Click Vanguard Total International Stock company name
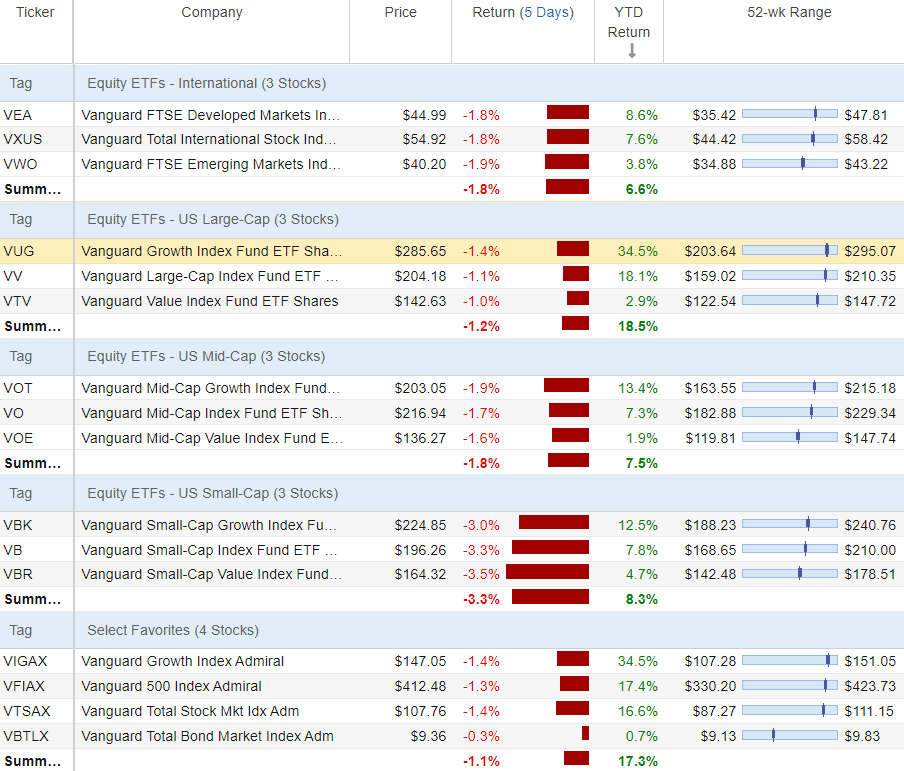Screen dimensions: 904x771 [209, 139]
